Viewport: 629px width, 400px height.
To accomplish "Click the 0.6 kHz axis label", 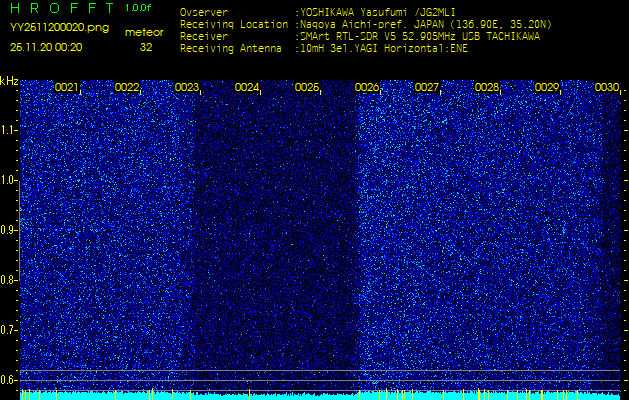I will (9, 380).
